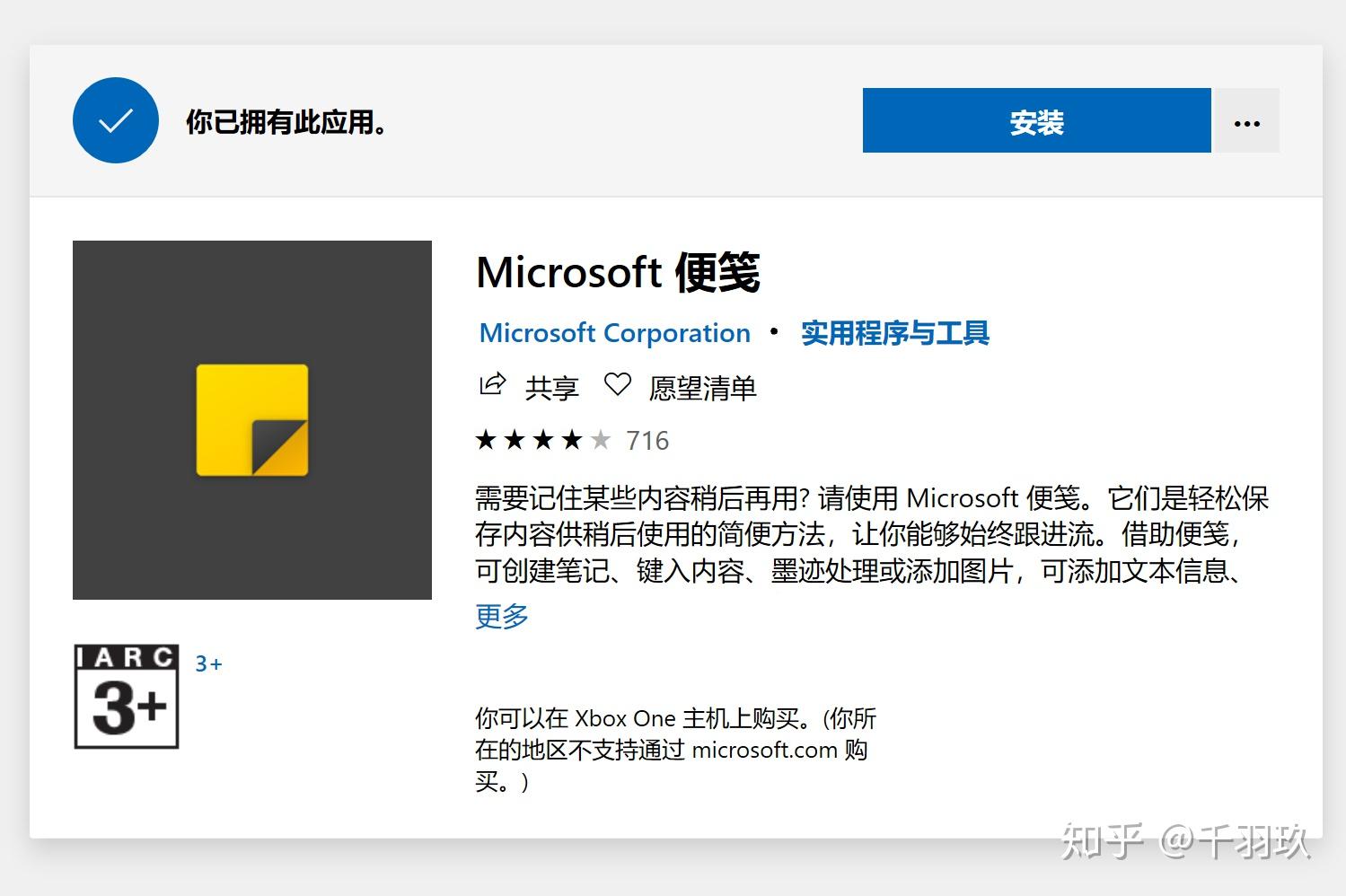Viewport: 1346px width, 896px height.
Task: Open the 716 ratings count
Action: pyautogui.click(x=647, y=441)
